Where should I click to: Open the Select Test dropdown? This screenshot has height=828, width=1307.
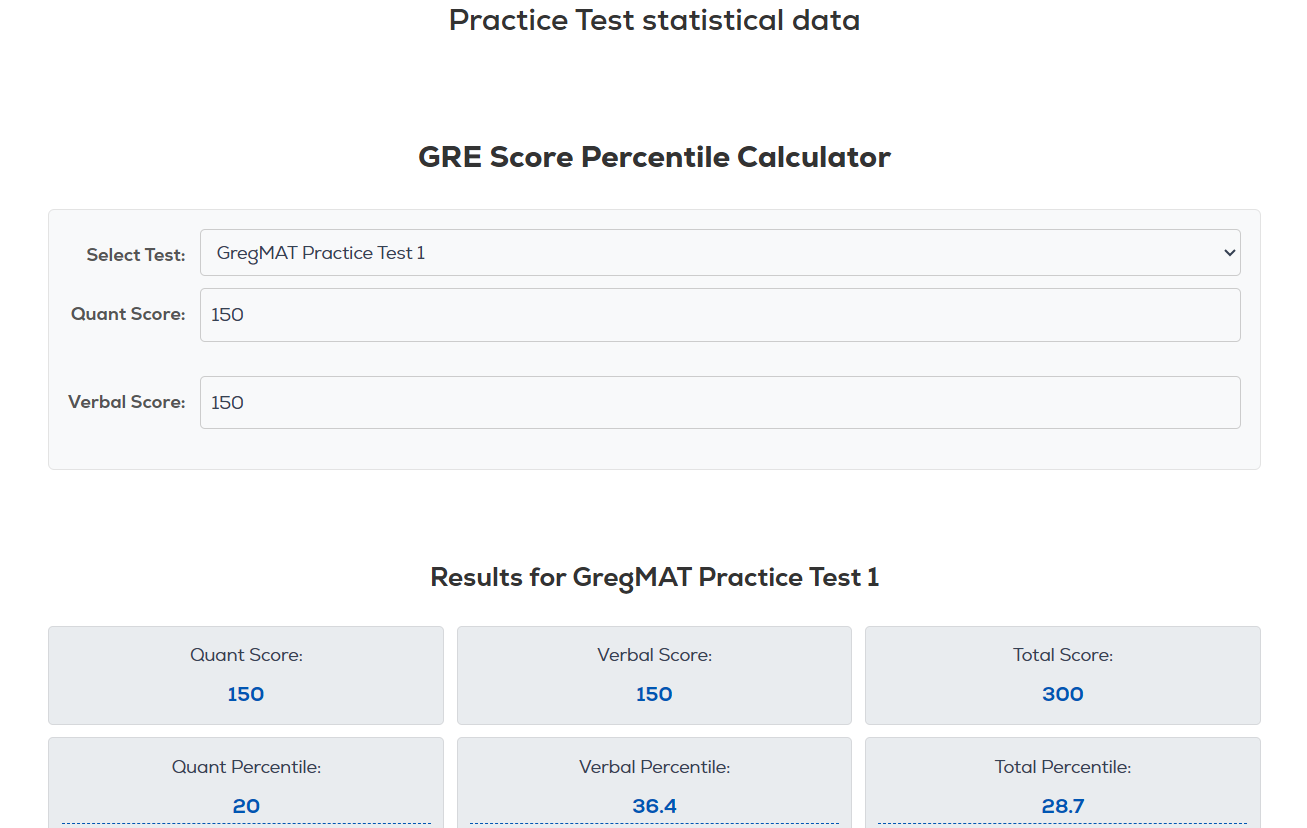[x=719, y=253]
